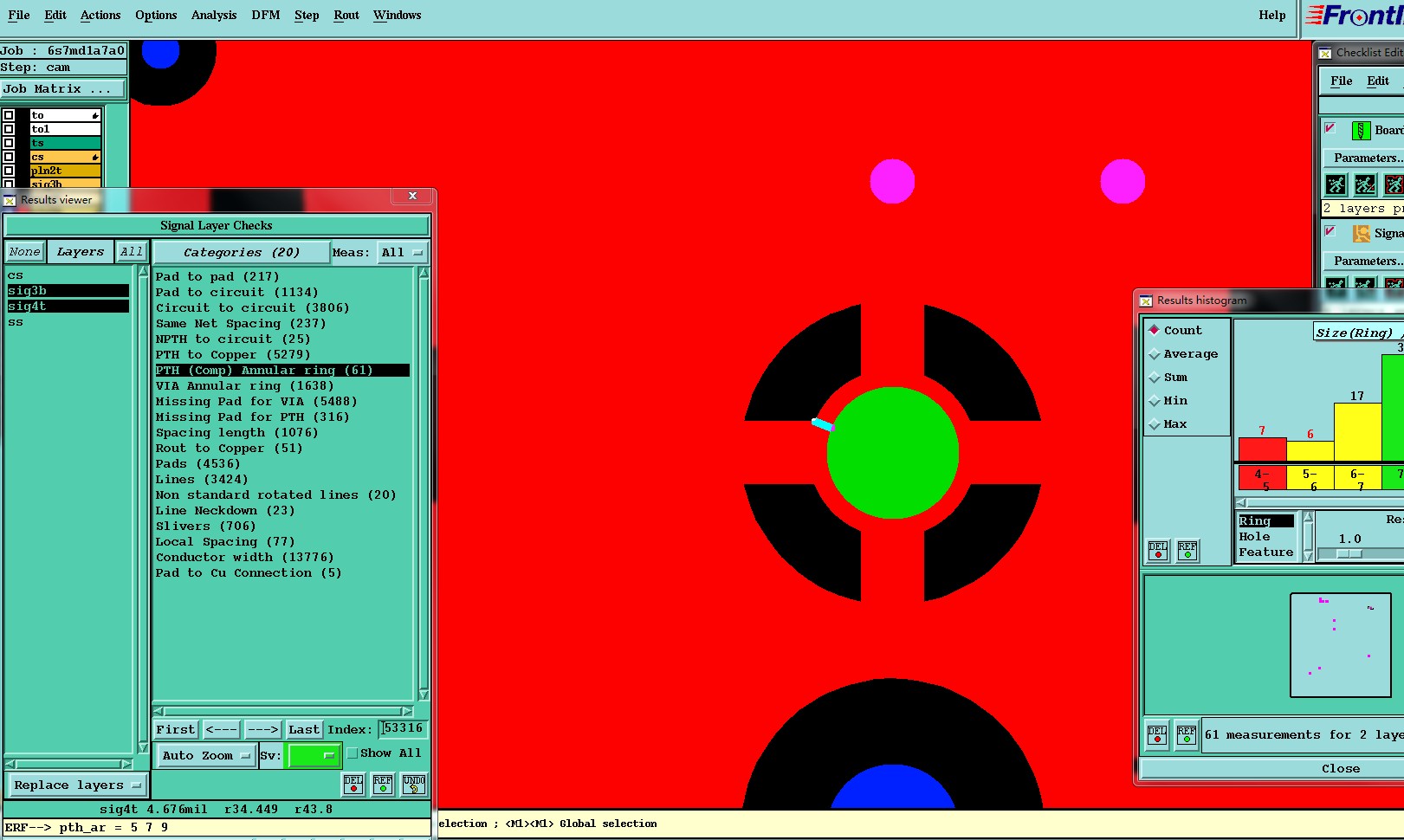Viewport: 1404px width, 840px height.
Task: Click DEL icon beside histogram chart
Action: (x=1158, y=551)
